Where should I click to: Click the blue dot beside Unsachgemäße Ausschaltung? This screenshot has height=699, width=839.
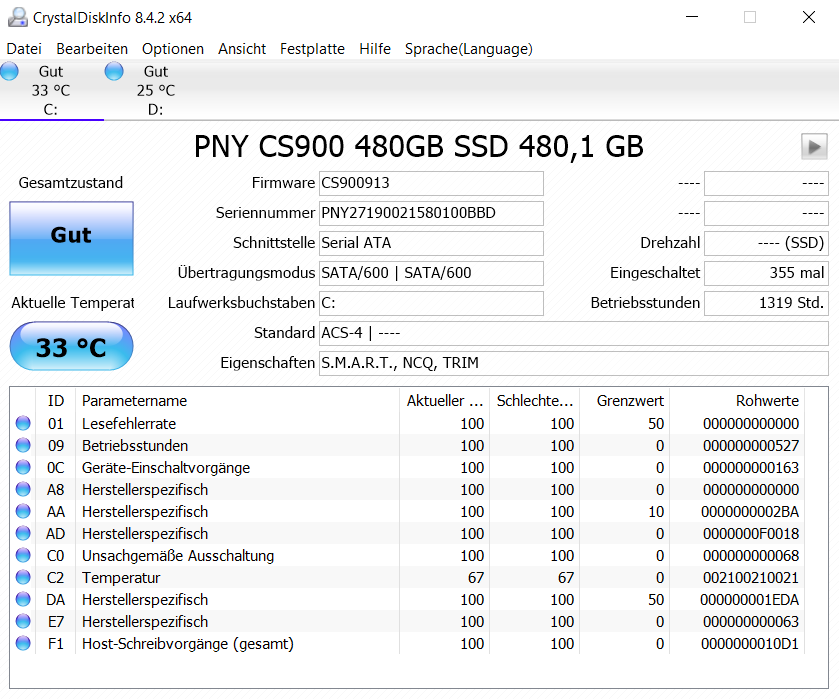pos(22,555)
